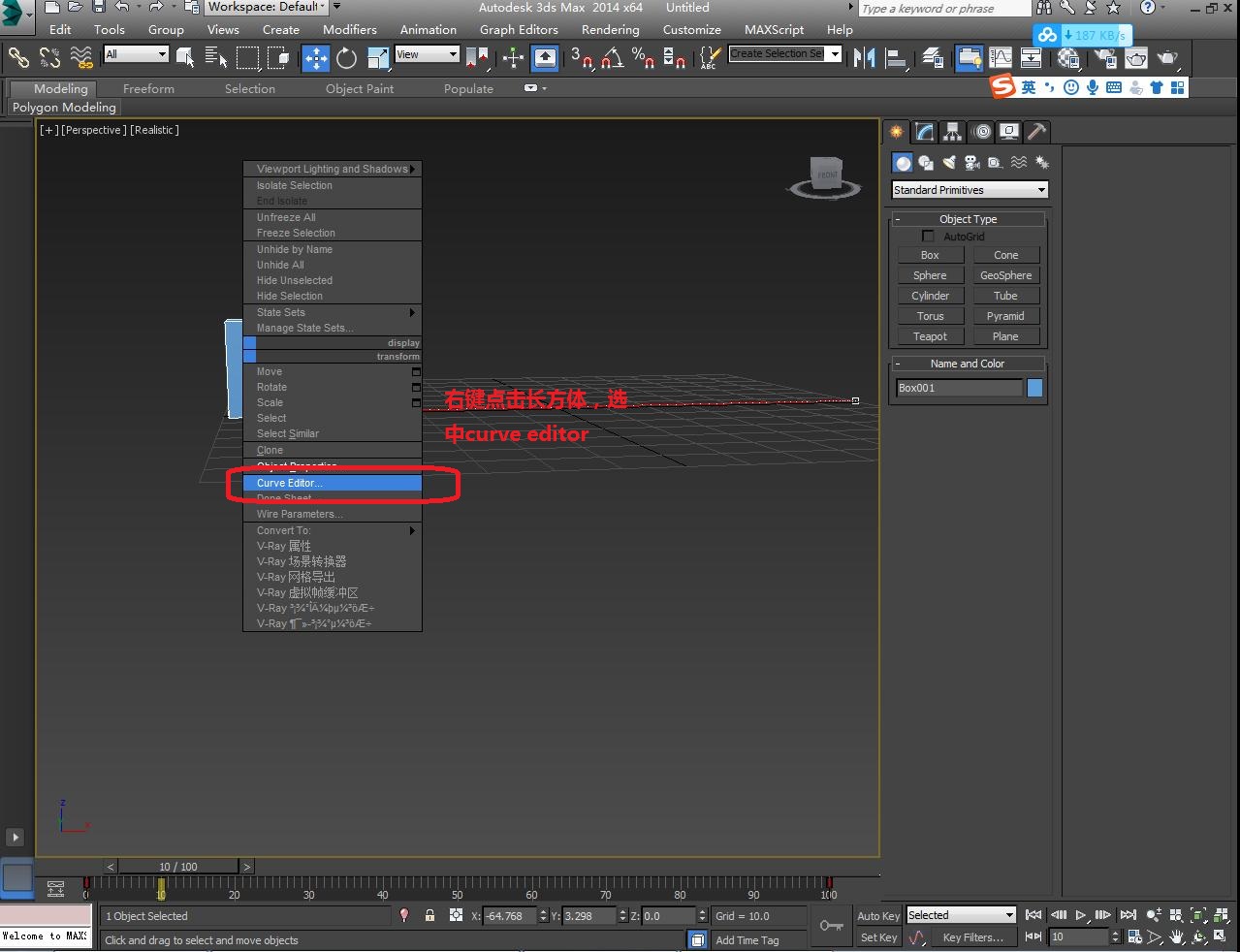The image size is (1240, 952).
Task: Open Edit Named Selection Sets
Action: coord(711,58)
